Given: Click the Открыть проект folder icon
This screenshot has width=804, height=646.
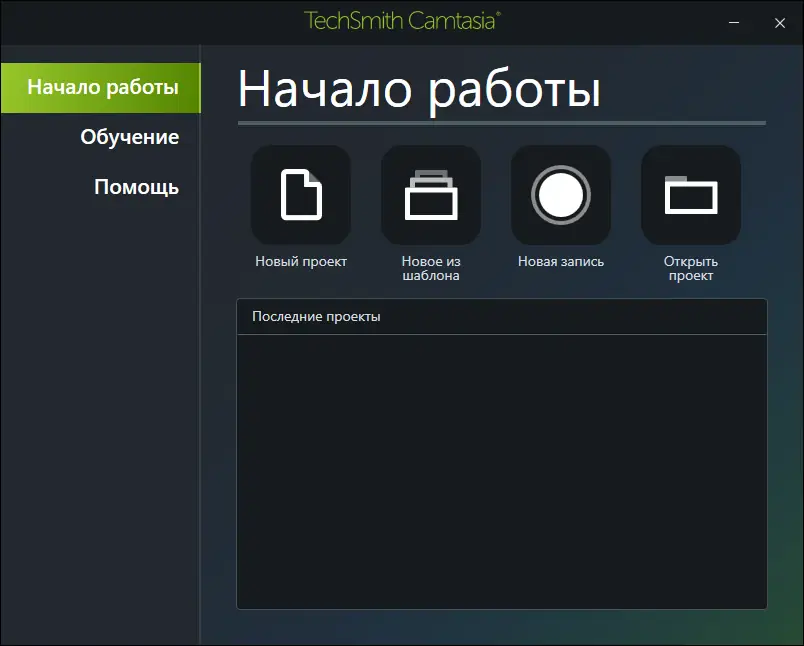Looking at the screenshot, I should 691,195.
